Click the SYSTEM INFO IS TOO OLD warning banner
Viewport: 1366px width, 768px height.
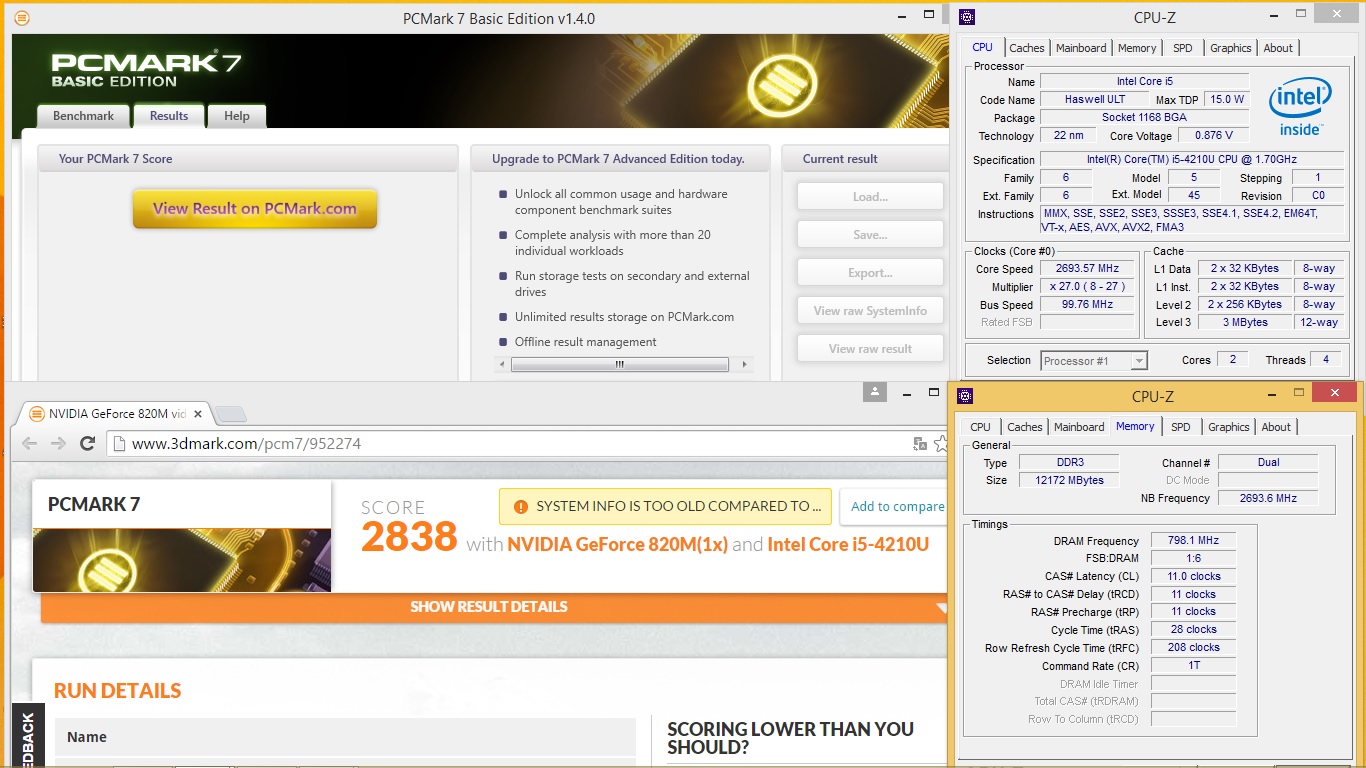(x=666, y=507)
